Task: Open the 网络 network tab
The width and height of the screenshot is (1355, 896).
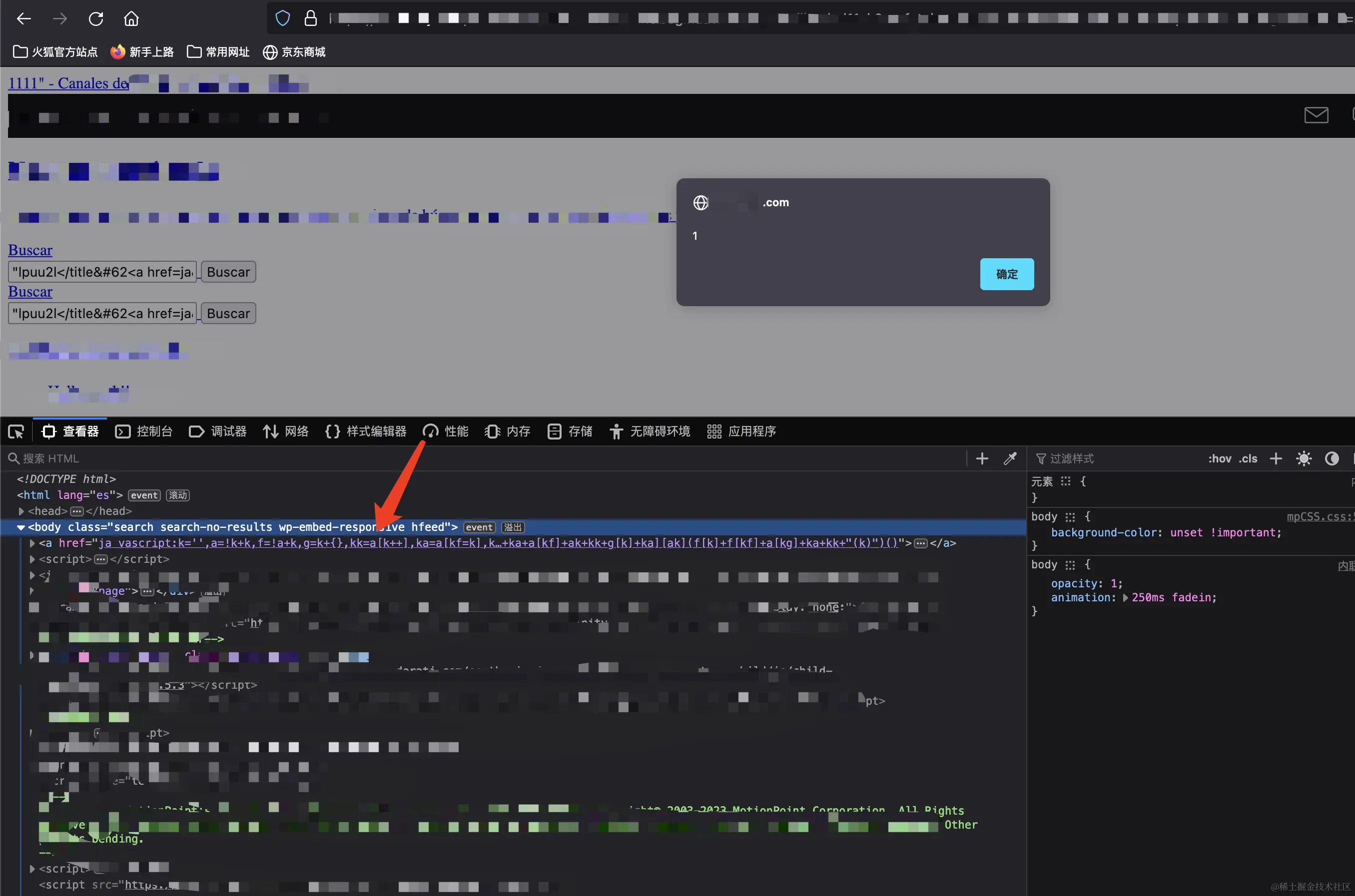Action: pyautogui.click(x=286, y=432)
